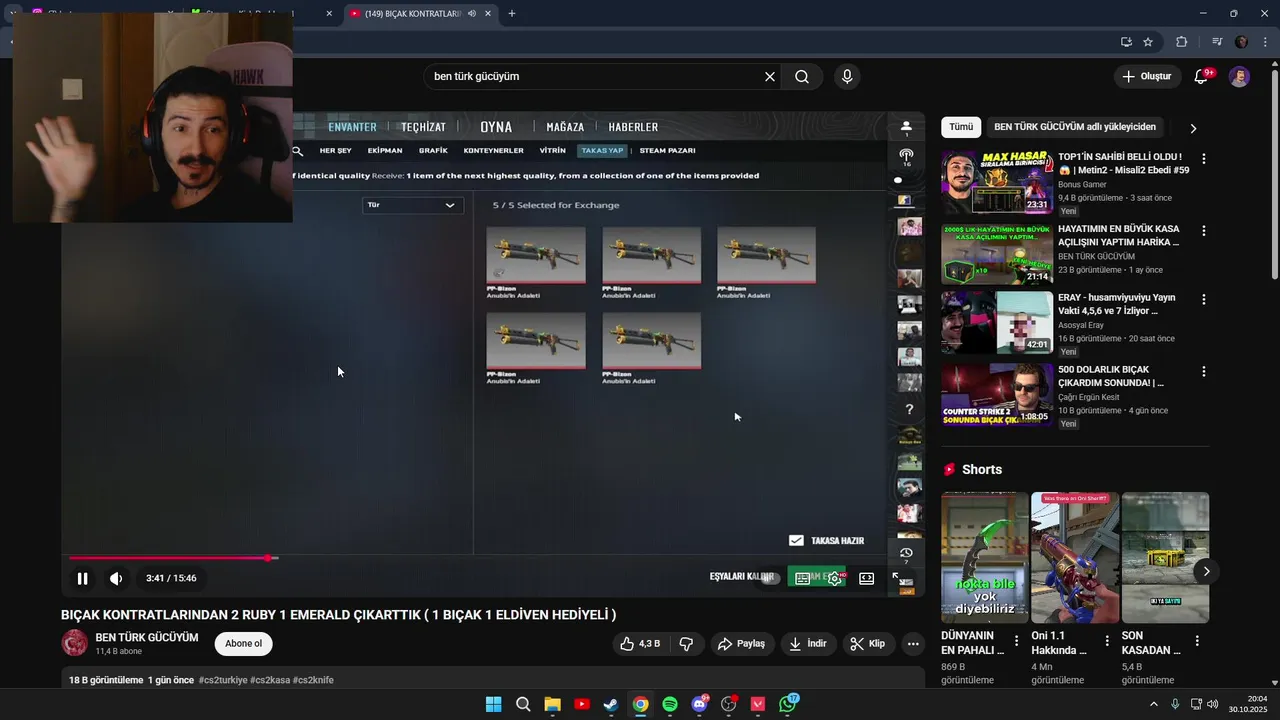Open Spotify from taskbar
The image size is (1280, 720).
(x=670, y=704)
